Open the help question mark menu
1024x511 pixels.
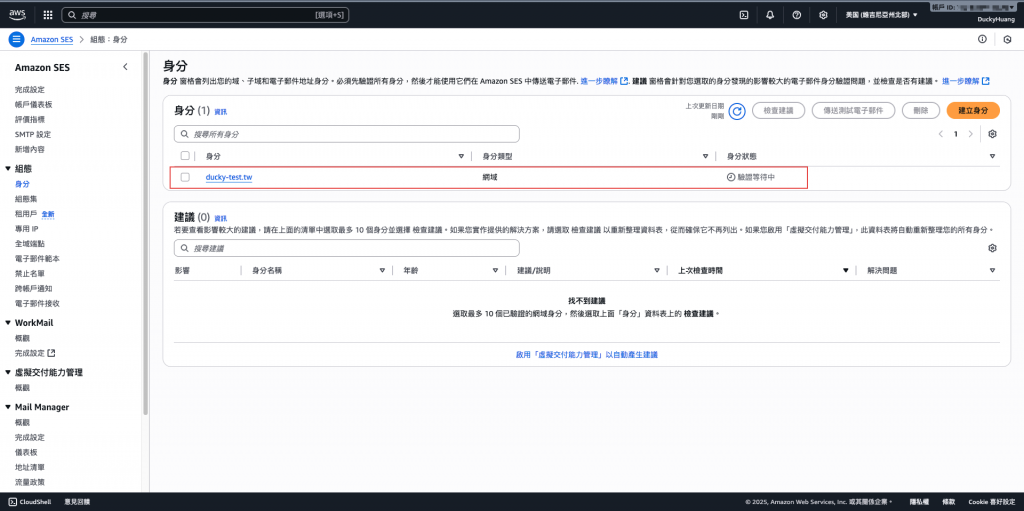tap(797, 14)
